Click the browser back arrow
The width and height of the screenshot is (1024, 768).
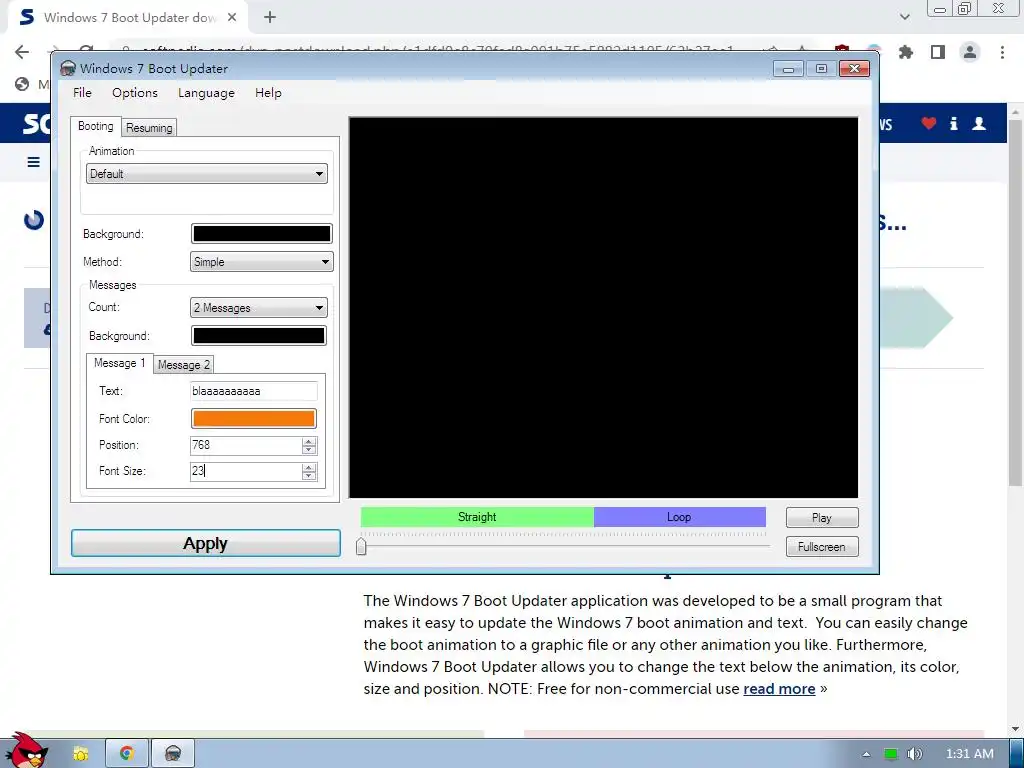(22, 52)
